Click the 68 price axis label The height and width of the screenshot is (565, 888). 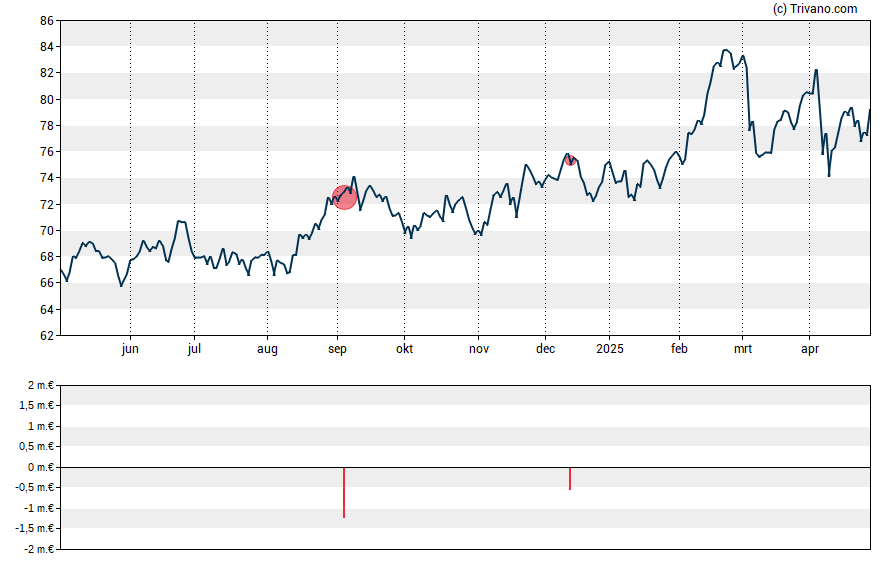47,256
